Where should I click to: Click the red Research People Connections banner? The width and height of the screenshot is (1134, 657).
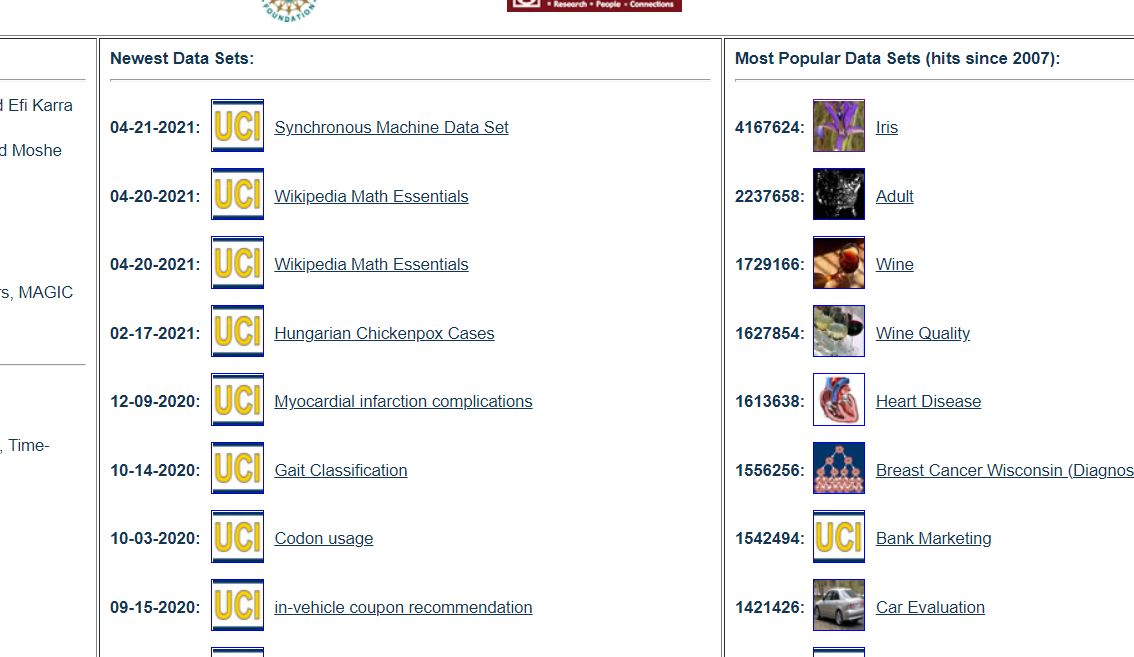(x=594, y=5)
